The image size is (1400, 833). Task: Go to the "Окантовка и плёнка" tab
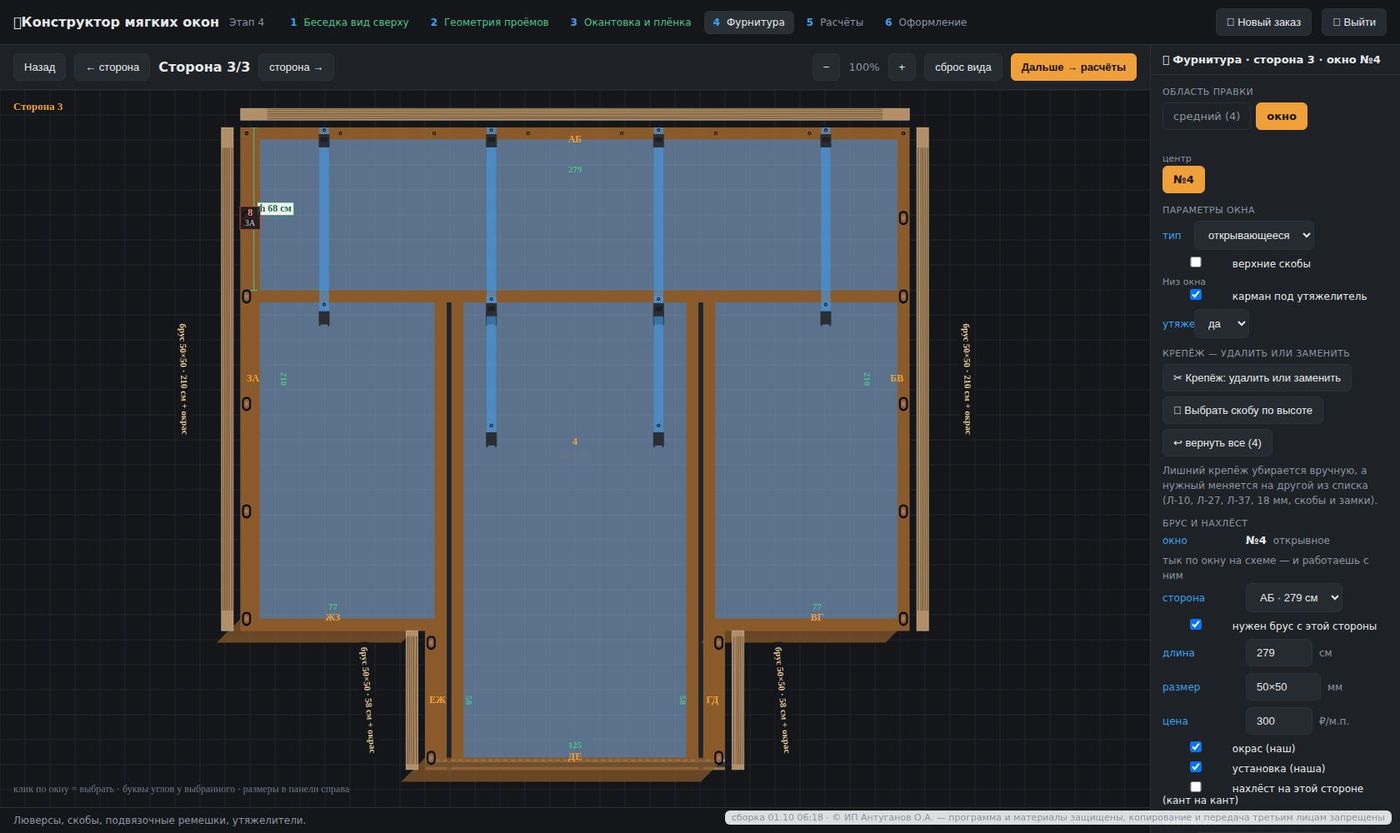click(630, 22)
